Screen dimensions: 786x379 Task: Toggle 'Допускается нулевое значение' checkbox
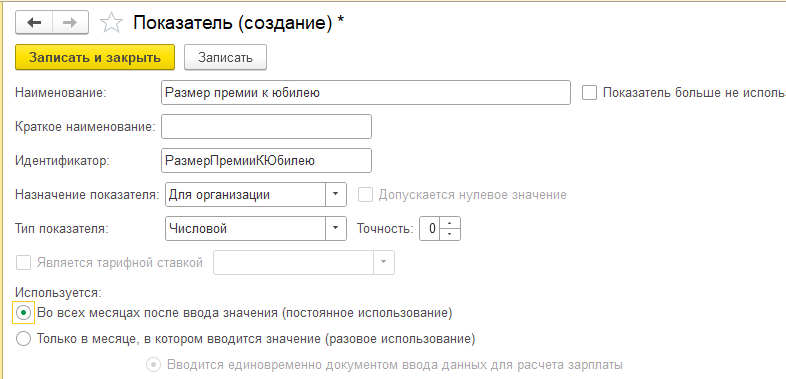[365, 195]
